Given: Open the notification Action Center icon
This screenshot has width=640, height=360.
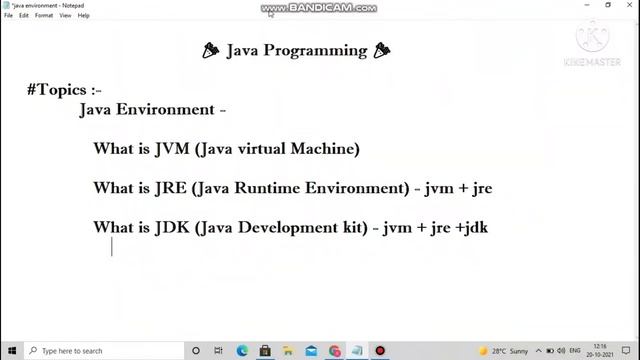Looking at the screenshot, I should [x=626, y=351].
